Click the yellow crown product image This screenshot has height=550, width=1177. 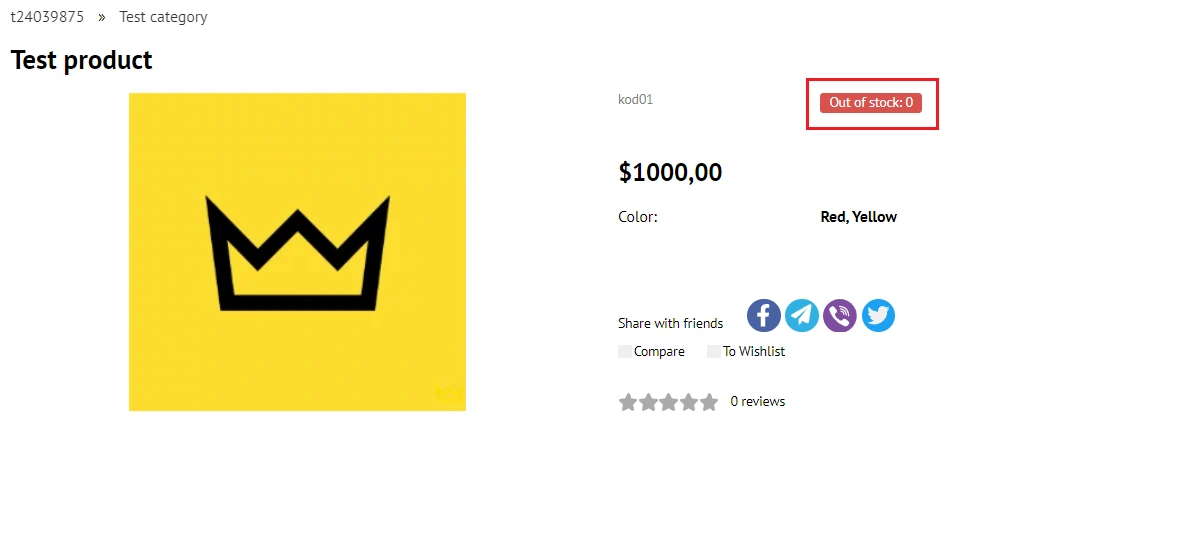tap(297, 252)
